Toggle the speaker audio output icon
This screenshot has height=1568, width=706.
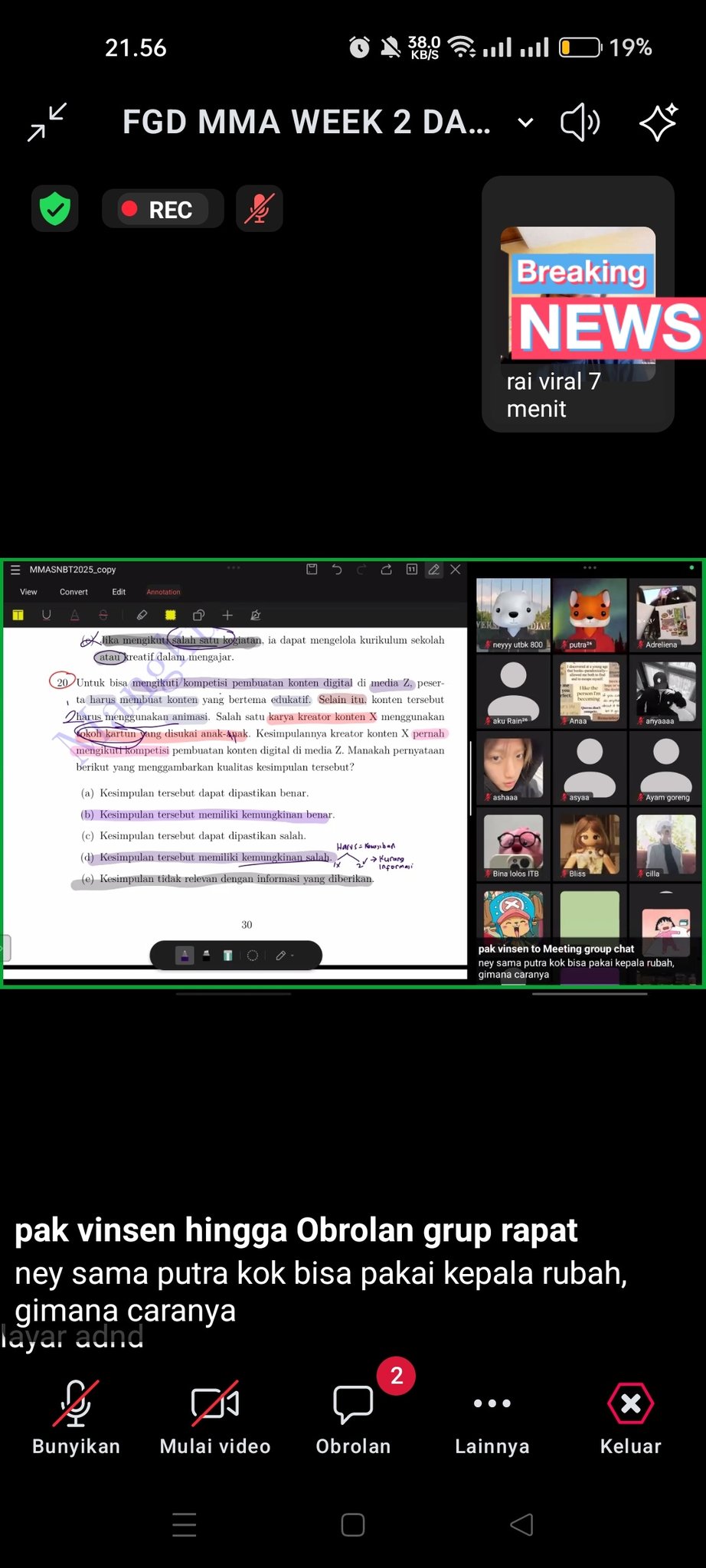[580, 122]
